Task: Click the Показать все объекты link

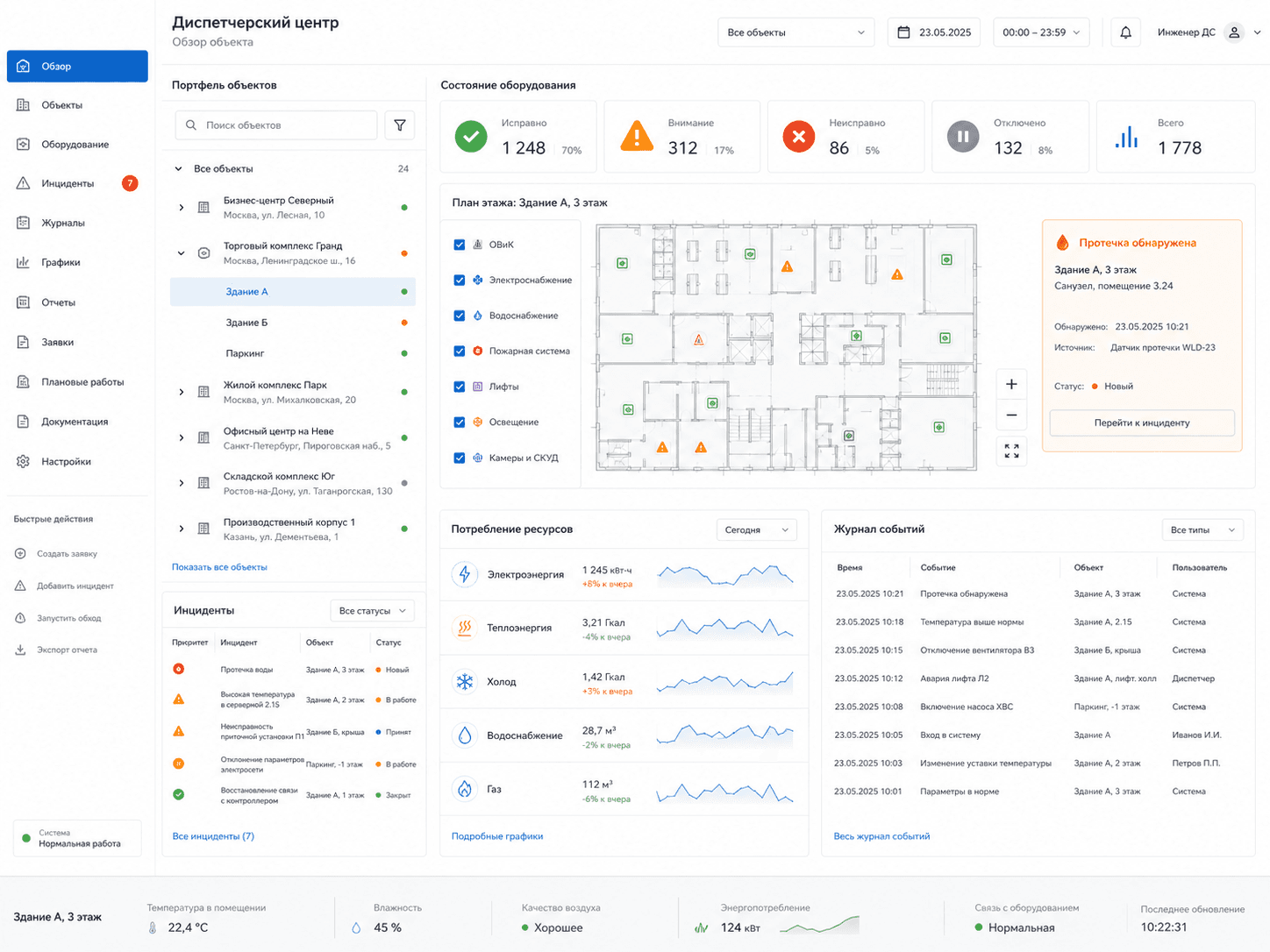Action: point(219,567)
